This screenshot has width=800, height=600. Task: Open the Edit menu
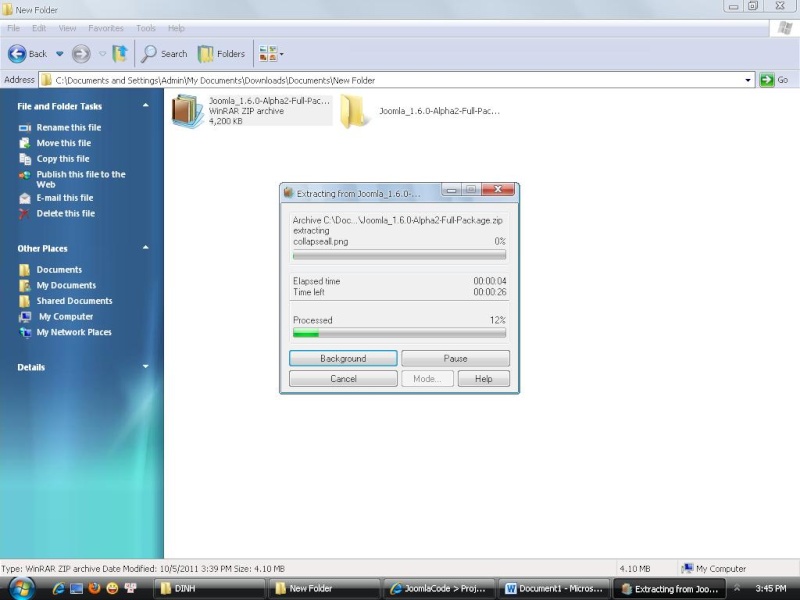pos(39,28)
